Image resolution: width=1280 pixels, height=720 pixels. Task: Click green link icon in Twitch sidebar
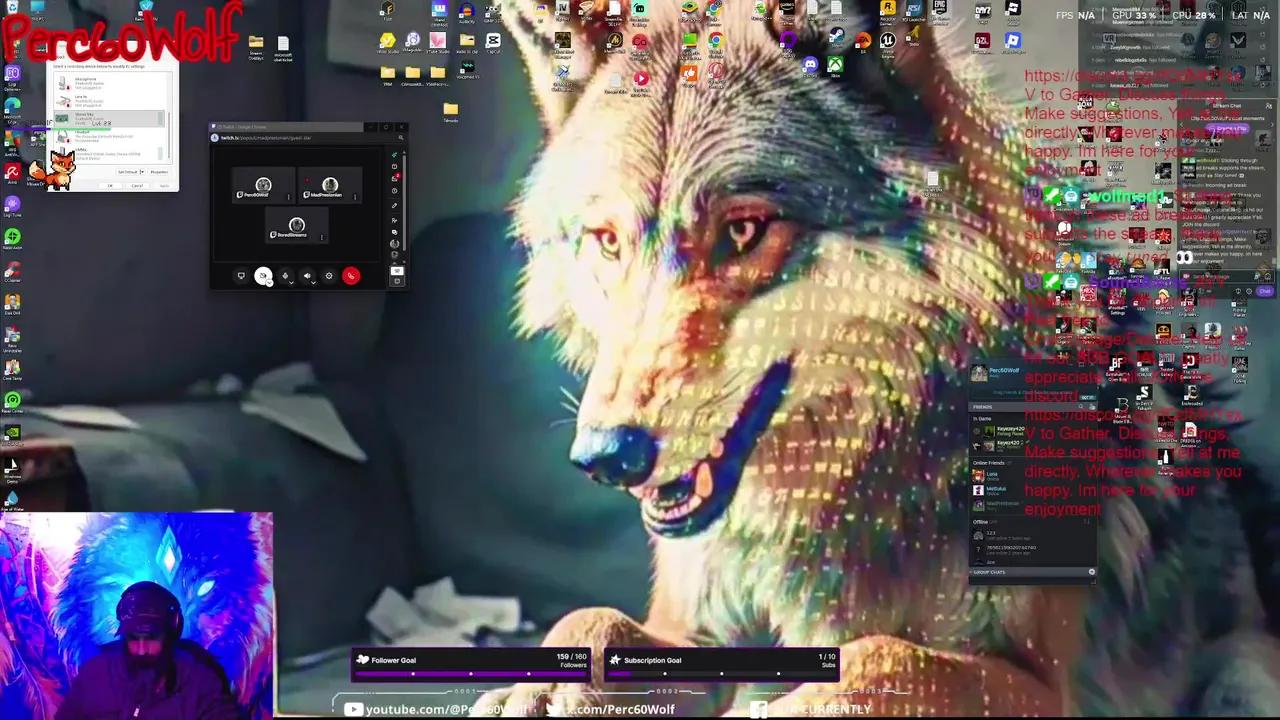(x=394, y=156)
